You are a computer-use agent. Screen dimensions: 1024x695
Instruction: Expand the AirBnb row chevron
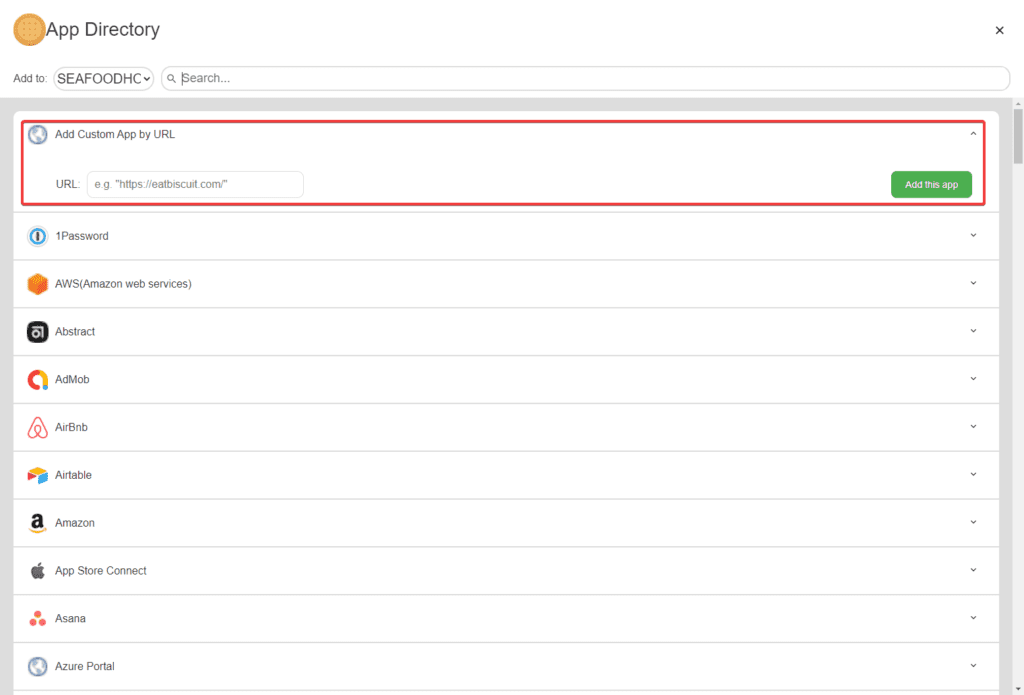click(973, 427)
